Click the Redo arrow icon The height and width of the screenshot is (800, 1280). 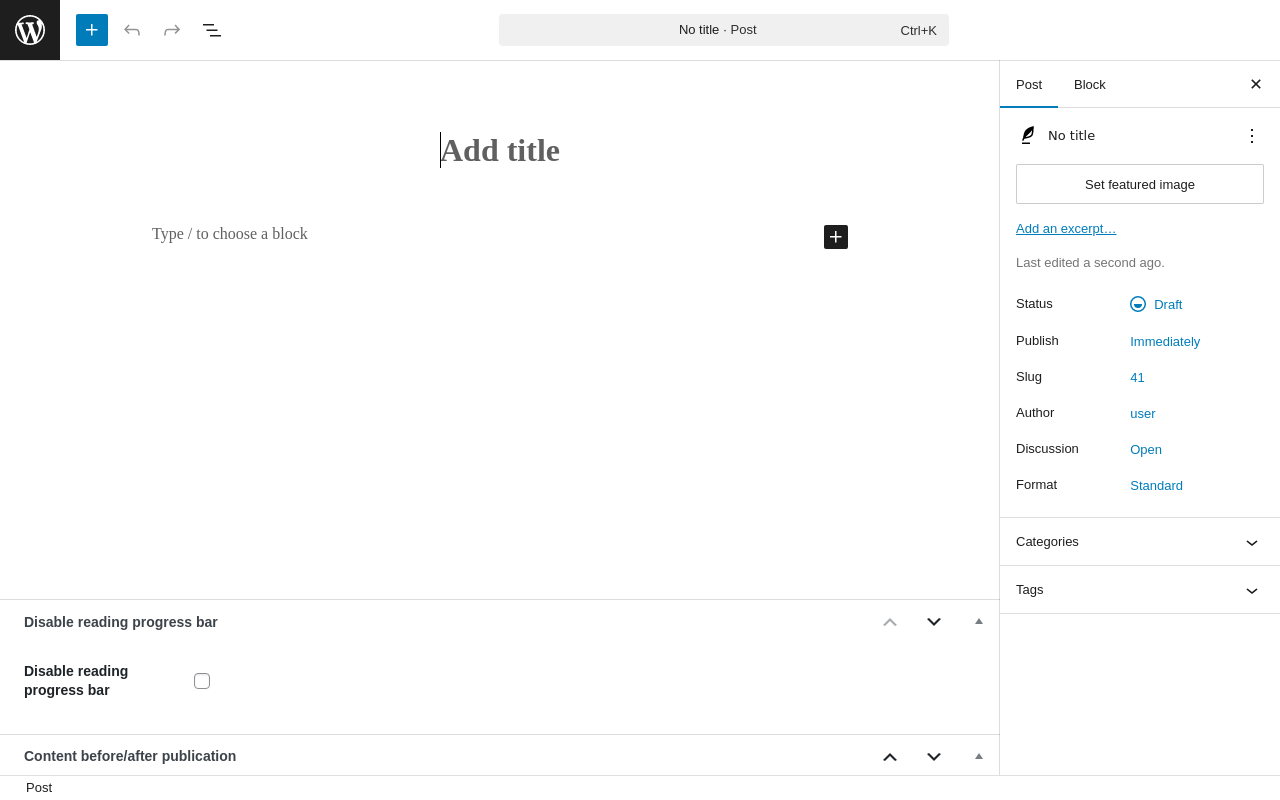click(172, 30)
